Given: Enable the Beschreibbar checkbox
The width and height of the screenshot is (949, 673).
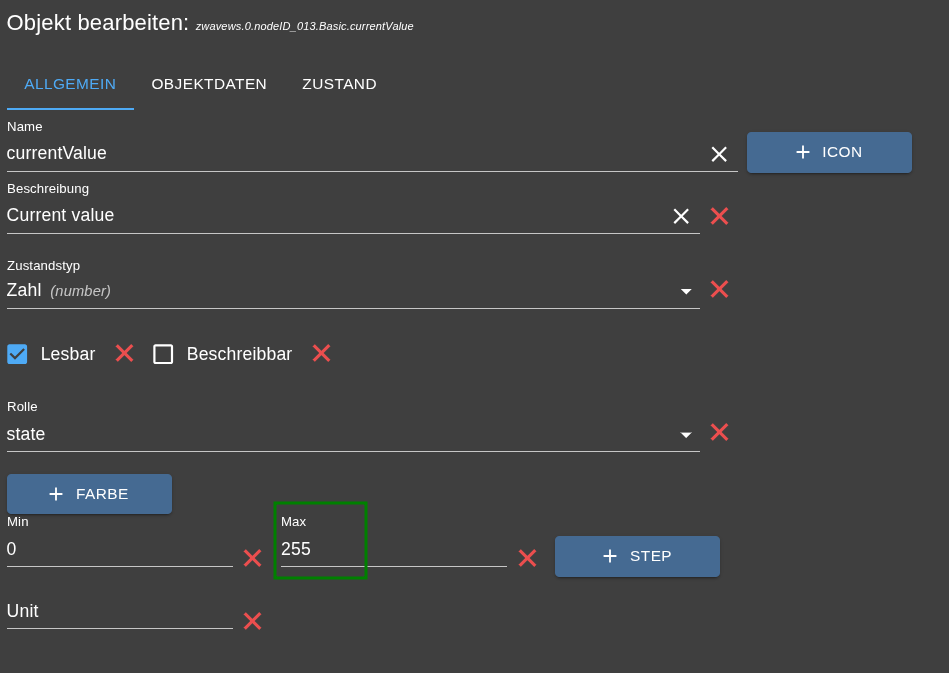Looking at the screenshot, I should (x=163, y=354).
